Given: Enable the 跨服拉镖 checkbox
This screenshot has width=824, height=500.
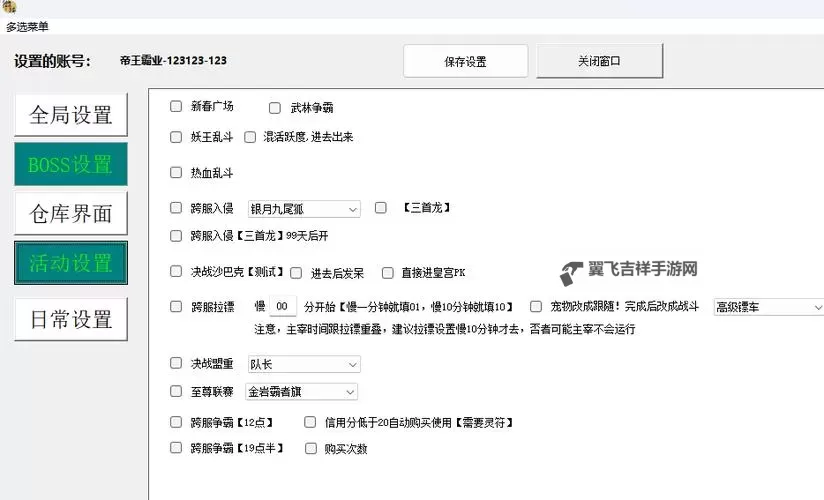Looking at the screenshot, I should (x=176, y=307).
